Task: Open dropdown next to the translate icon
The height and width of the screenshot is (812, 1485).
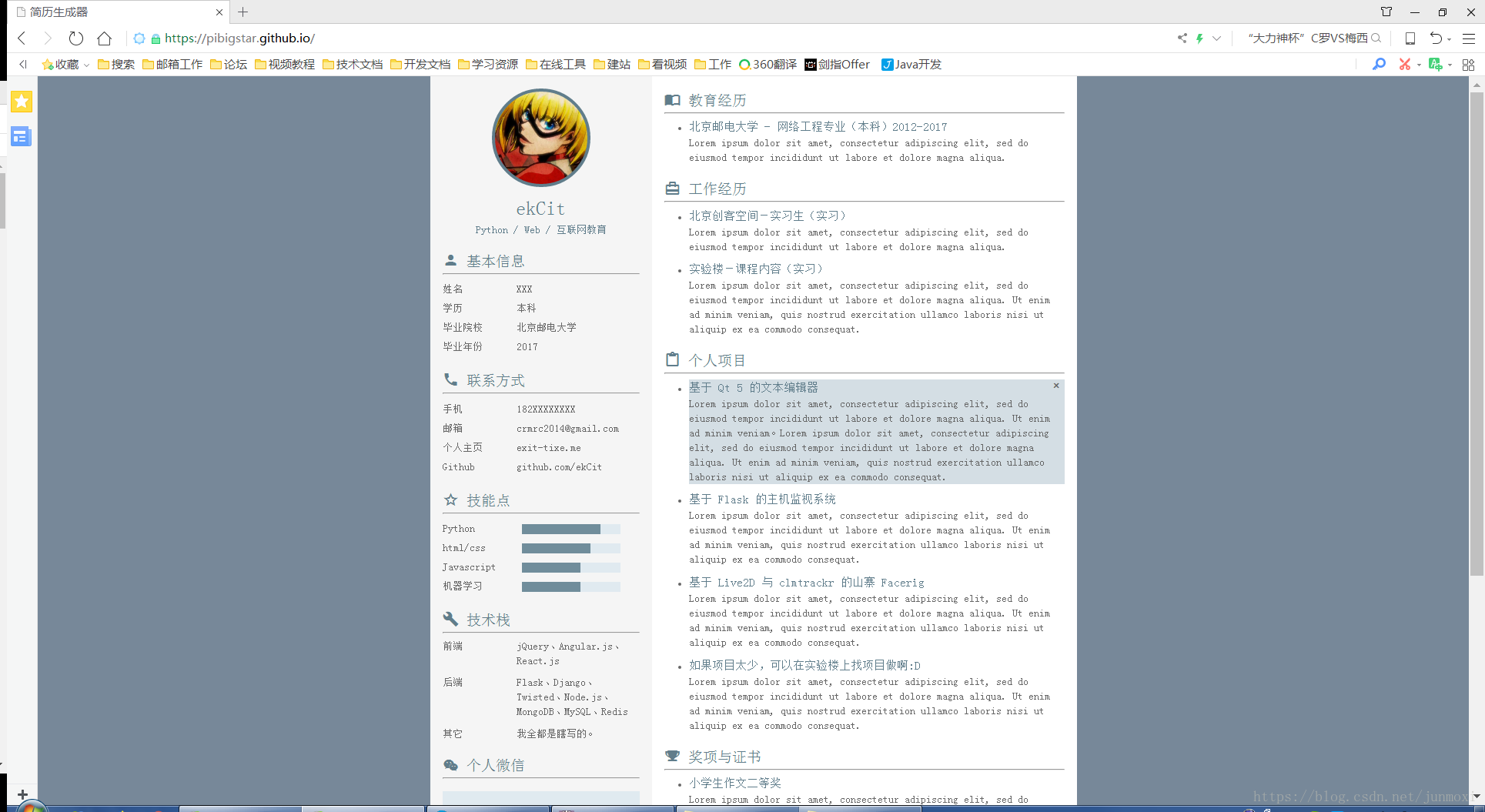Action: [x=1450, y=65]
